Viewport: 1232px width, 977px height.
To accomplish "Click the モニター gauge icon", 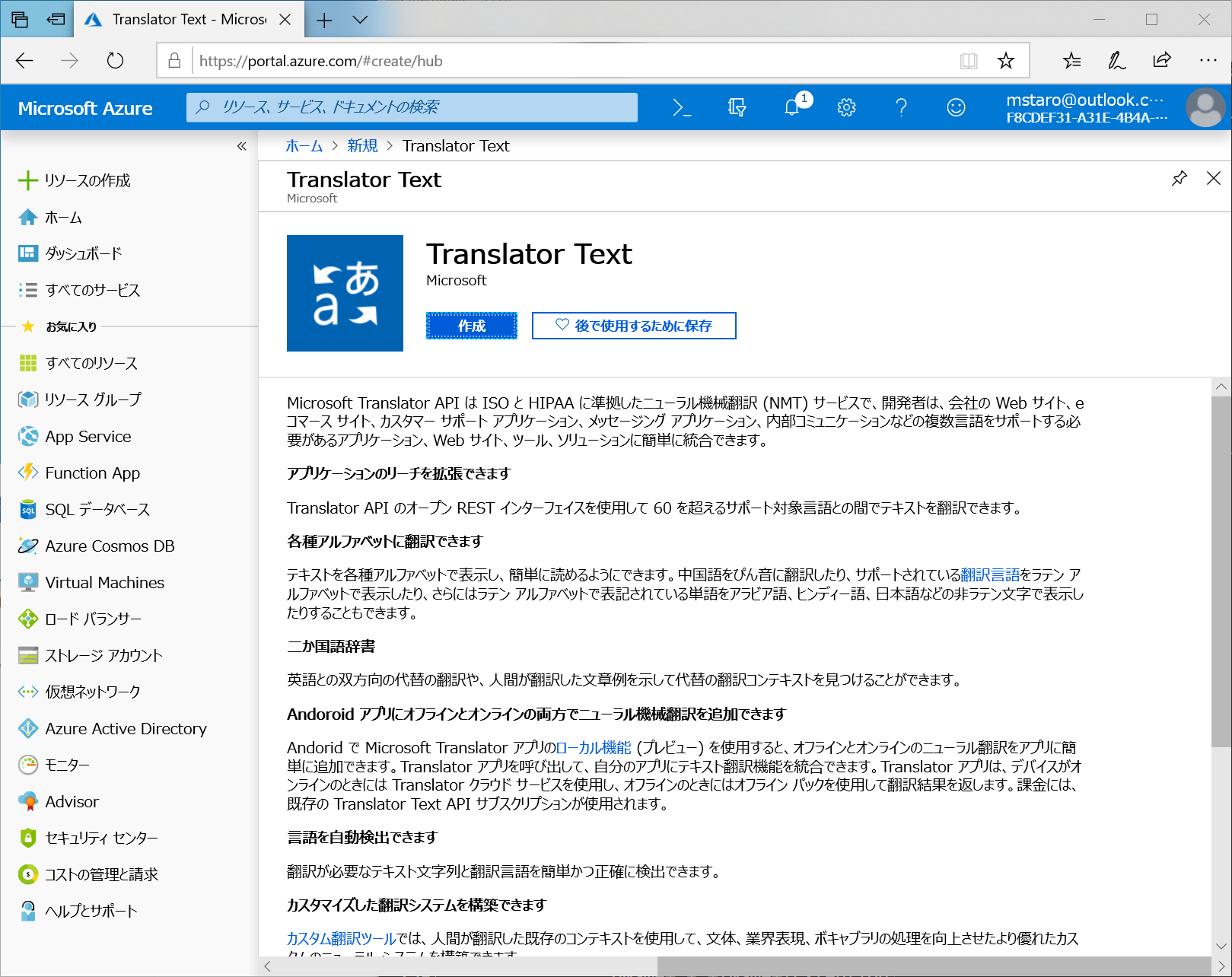I will [28, 765].
